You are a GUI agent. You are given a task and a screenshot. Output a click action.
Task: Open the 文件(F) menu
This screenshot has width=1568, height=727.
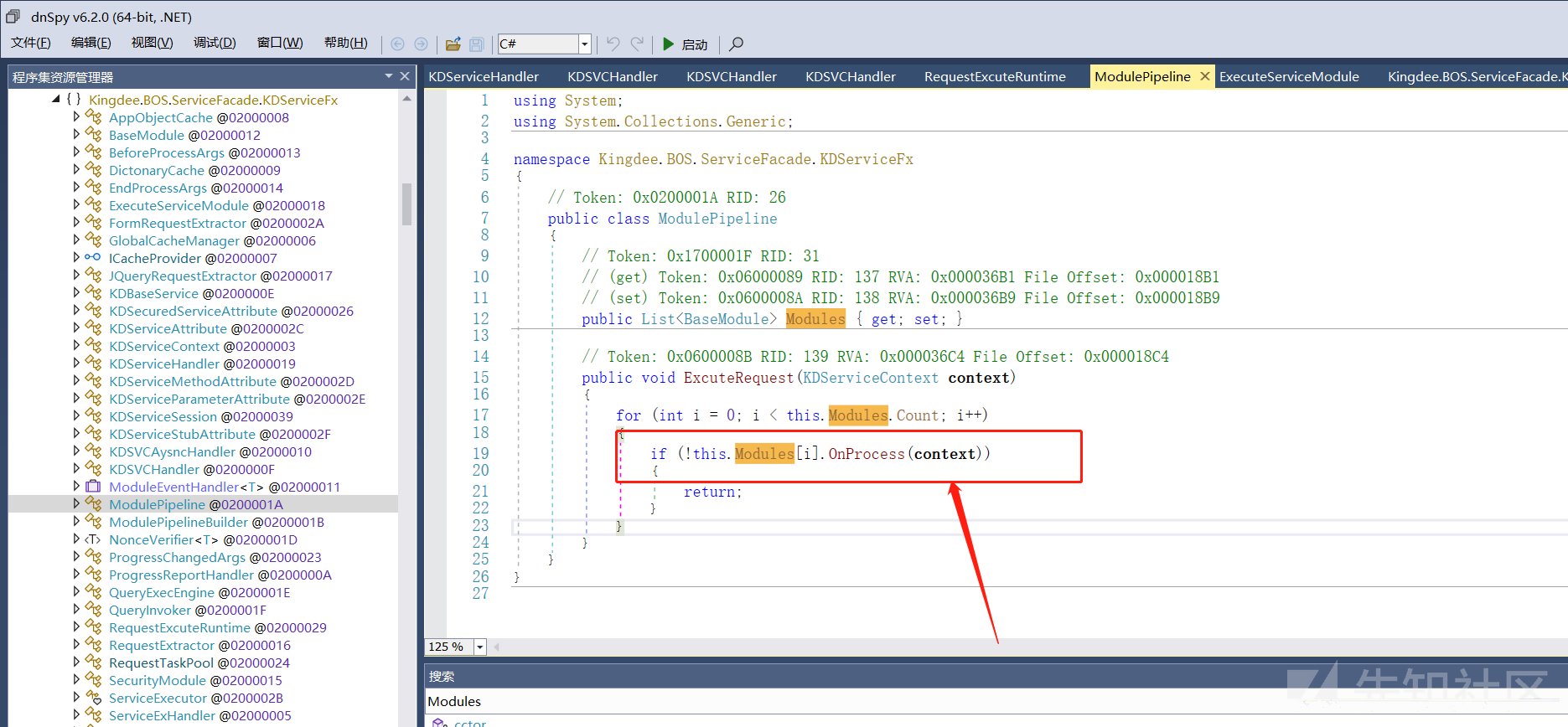coord(31,43)
